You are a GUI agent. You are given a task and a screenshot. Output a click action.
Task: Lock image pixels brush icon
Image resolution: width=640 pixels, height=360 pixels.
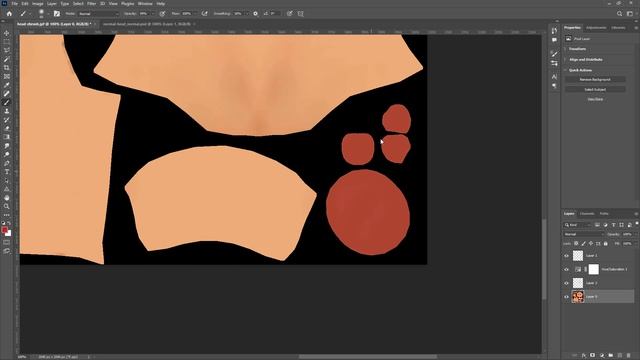pyautogui.click(x=584, y=244)
